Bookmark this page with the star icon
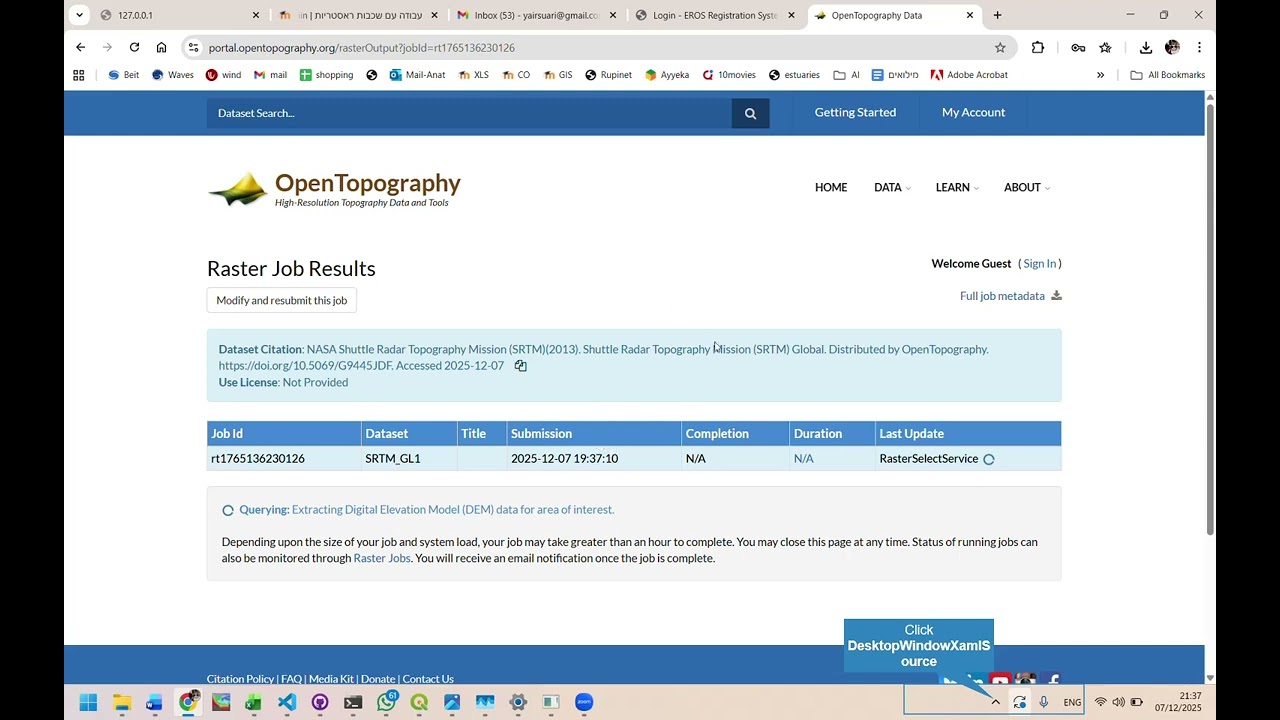This screenshot has height=720, width=1280. click(1000, 47)
